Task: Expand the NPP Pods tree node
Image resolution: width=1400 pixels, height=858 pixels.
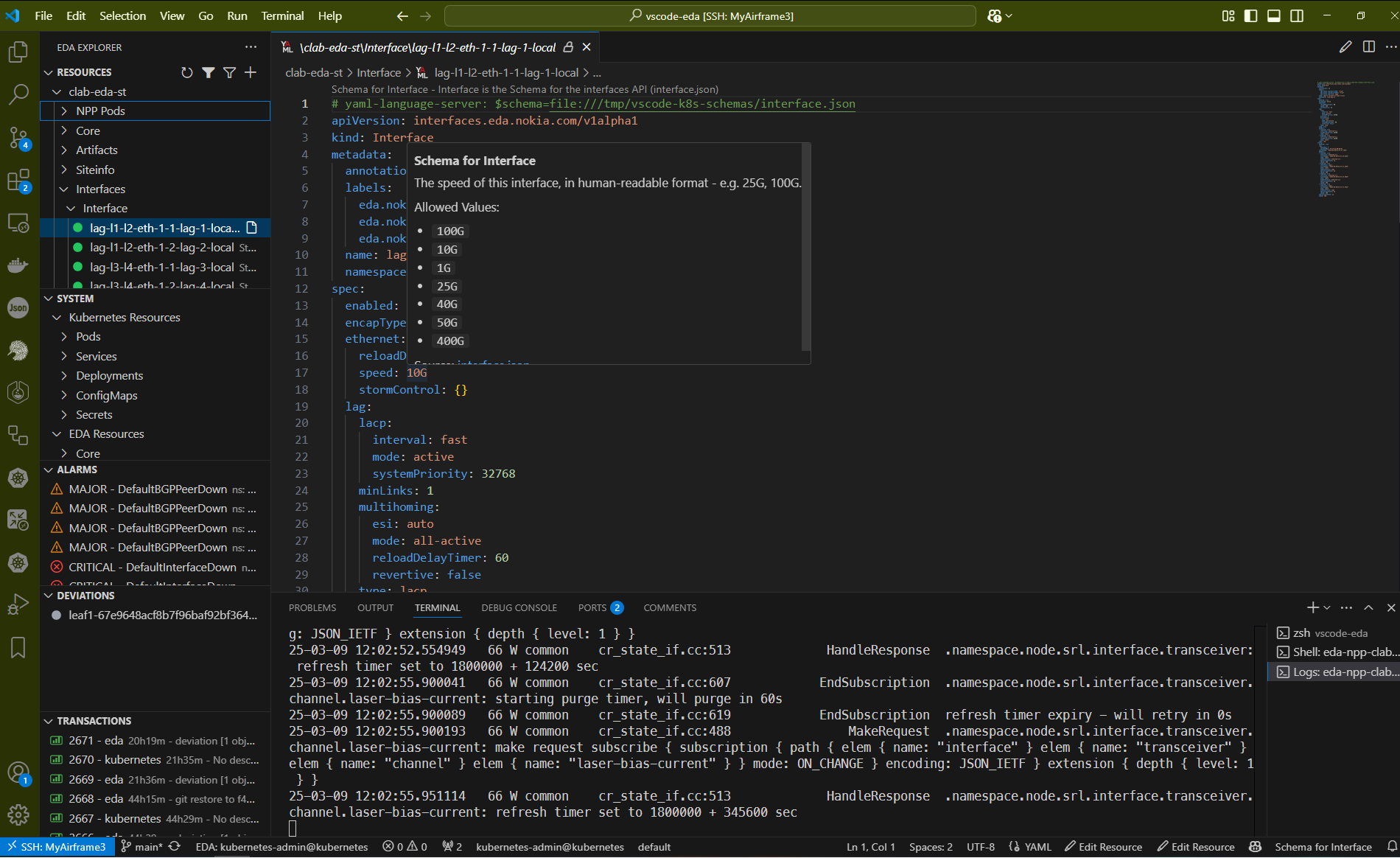Action: point(64,111)
